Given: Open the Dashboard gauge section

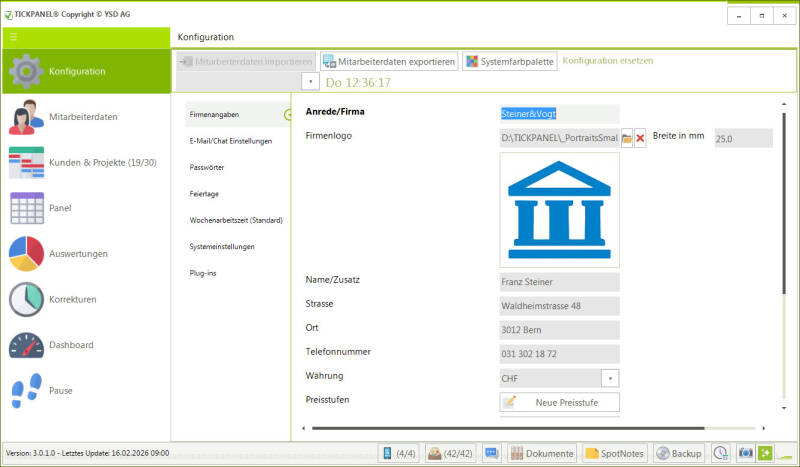Looking at the screenshot, I should point(86,345).
